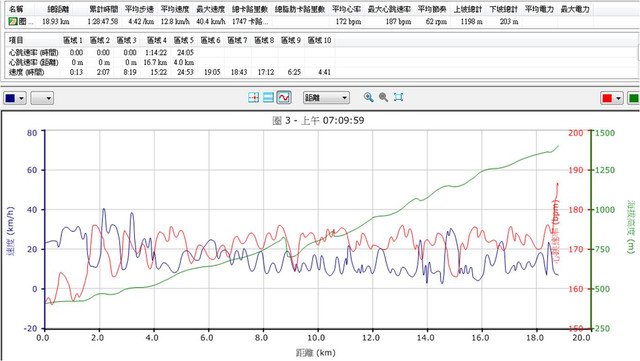Click the 總卡路里數 column header
The width and height of the screenshot is (640, 361).
(x=250, y=9)
